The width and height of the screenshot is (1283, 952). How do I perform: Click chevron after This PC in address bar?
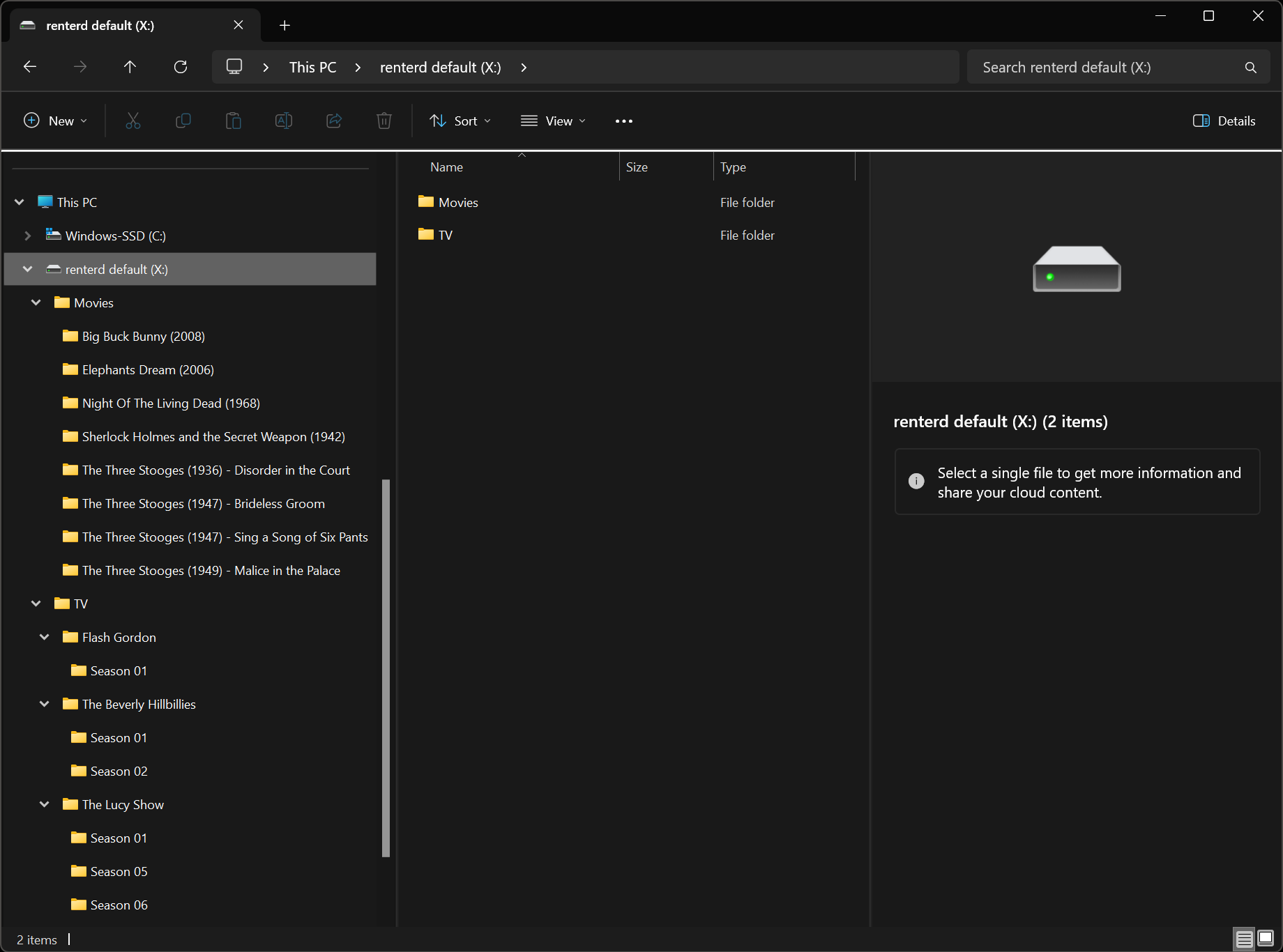coord(358,68)
